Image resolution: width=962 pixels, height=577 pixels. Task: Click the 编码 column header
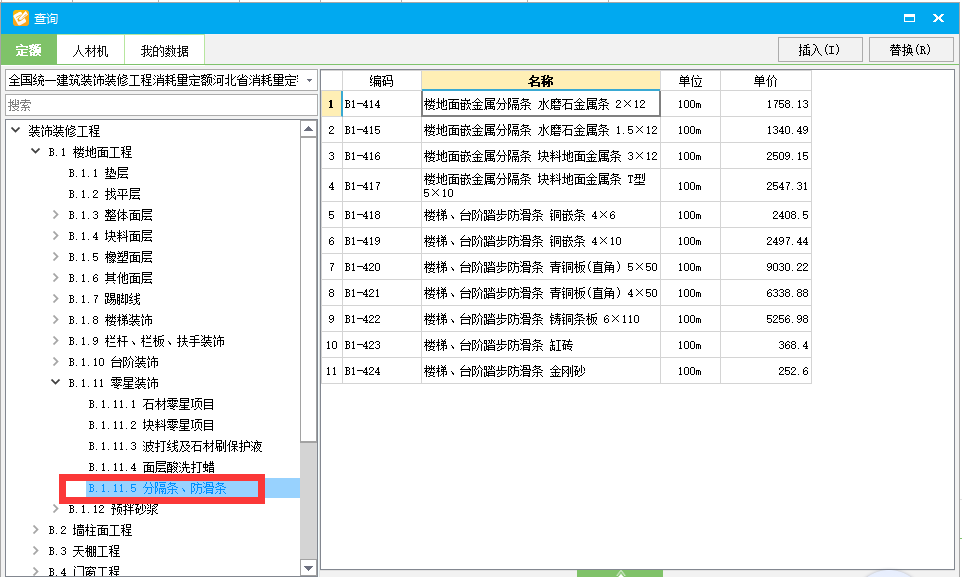tap(382, 80)
